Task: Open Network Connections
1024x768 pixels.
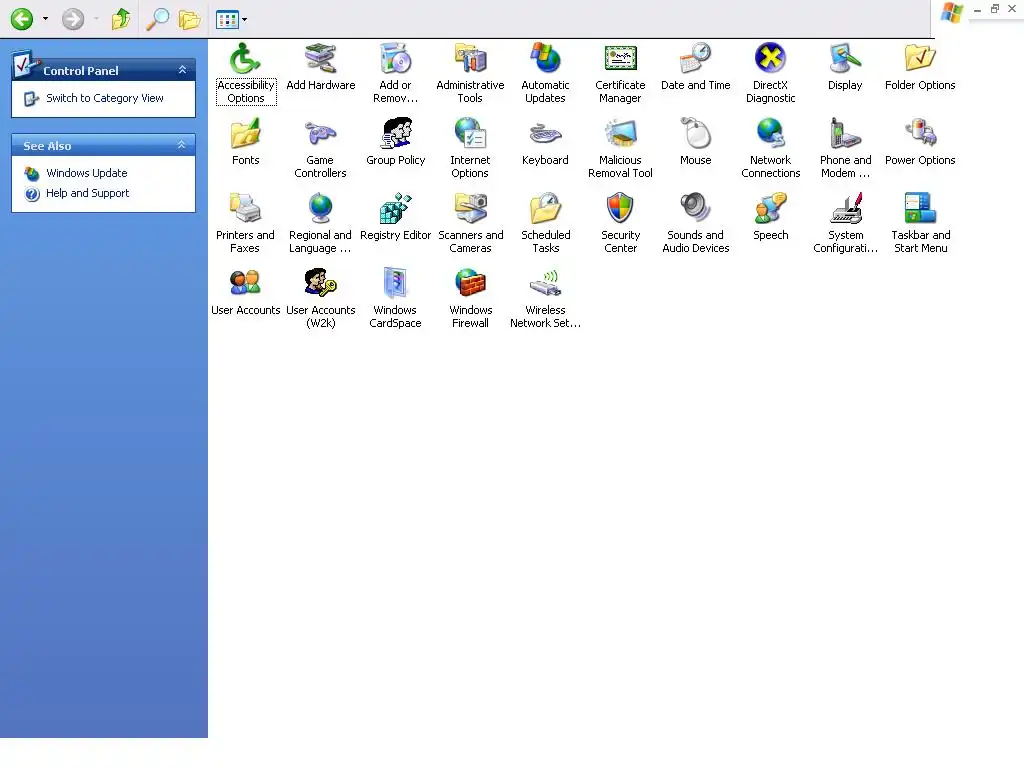Action: (771, 148)
